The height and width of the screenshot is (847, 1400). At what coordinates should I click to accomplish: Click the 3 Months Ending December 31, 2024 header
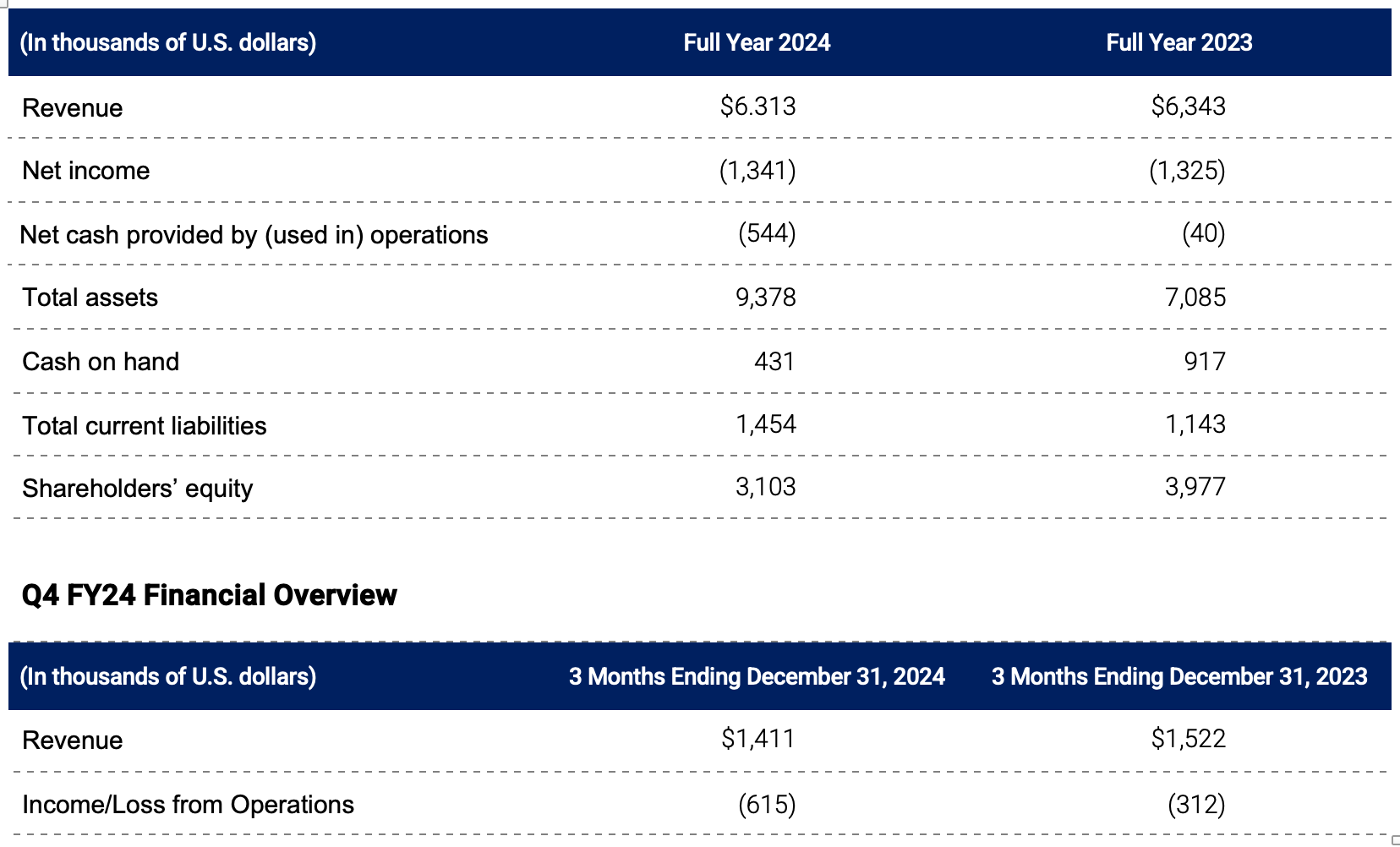click(x=756, y=677)
